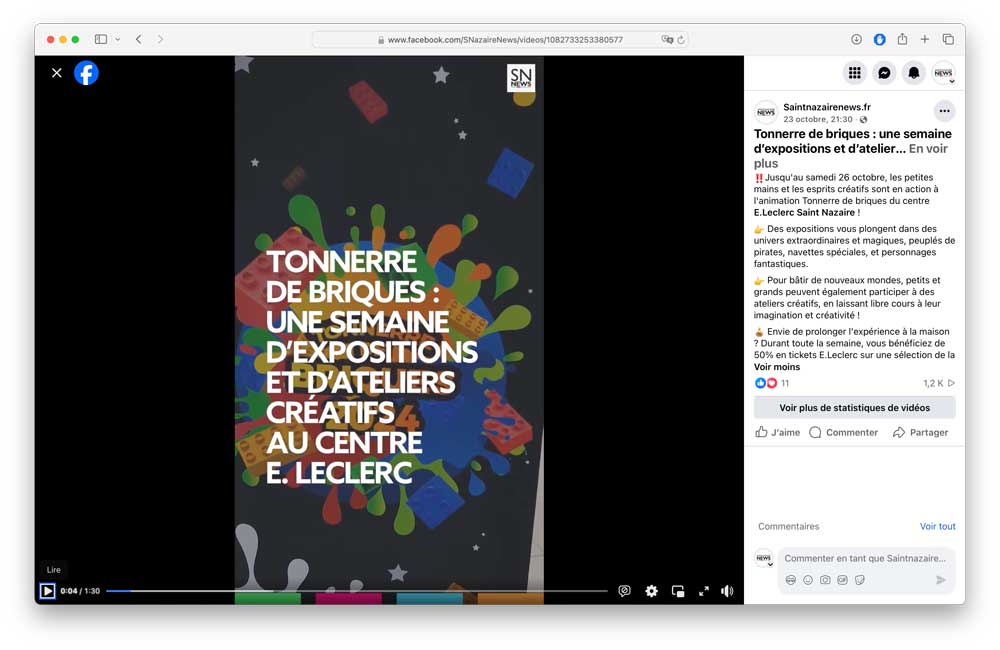Open account profile menu
Image resolution: width=1000 pixels, height=650 pixels.
point(944,73)
